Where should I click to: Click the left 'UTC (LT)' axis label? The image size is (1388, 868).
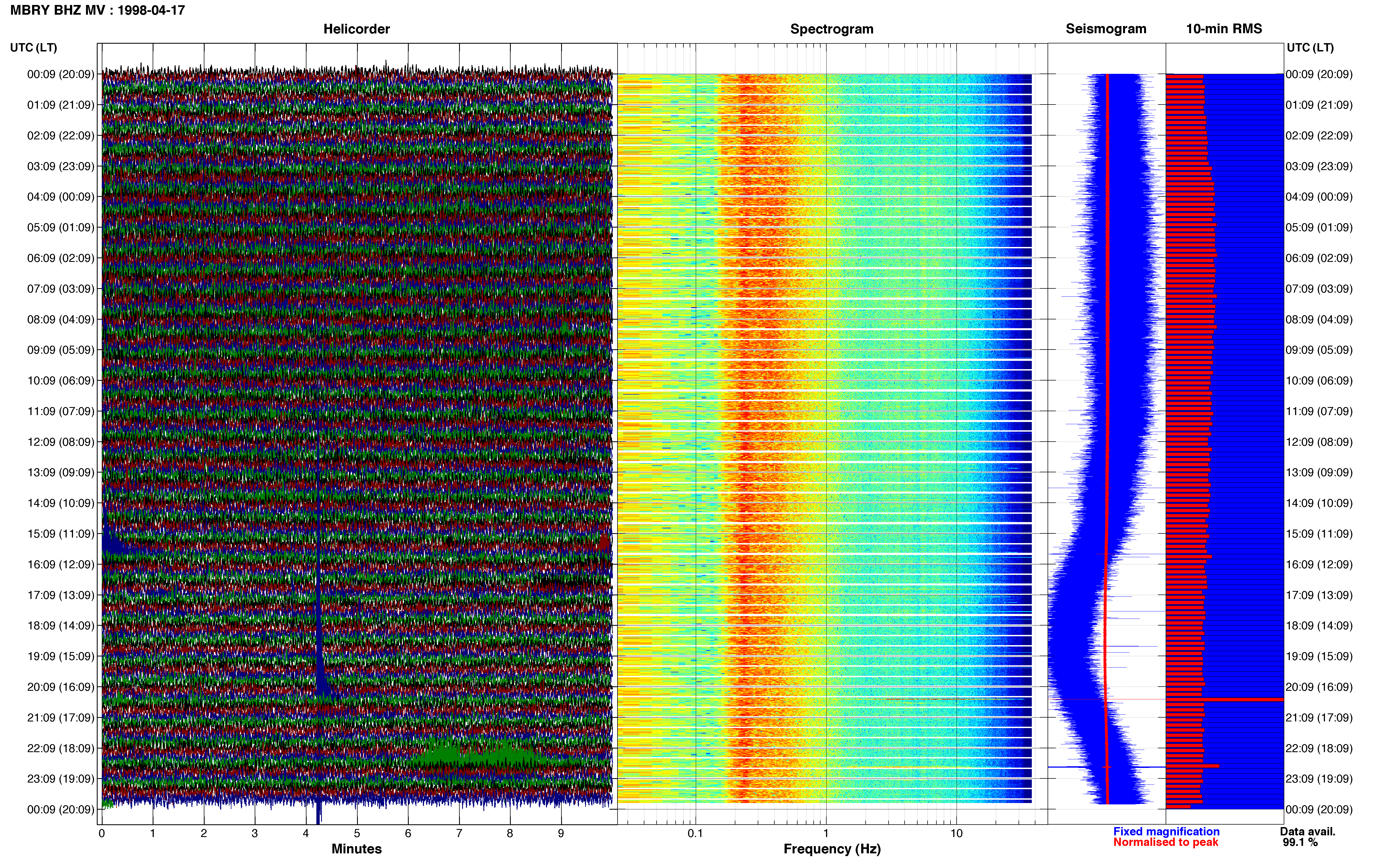coord(34,48)
